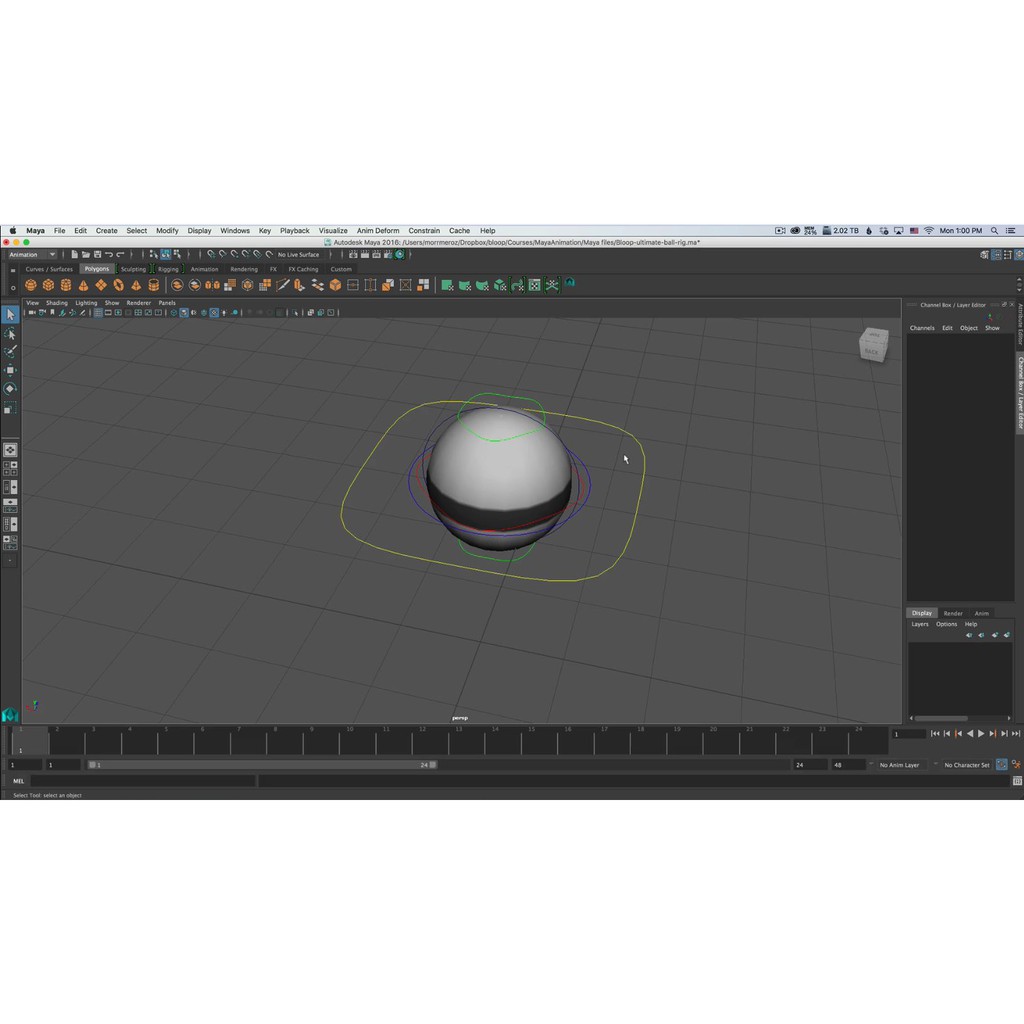Open the No Character Set dropdown
The width and height of the screenshot is (1024, 1024).
[966, 765]
